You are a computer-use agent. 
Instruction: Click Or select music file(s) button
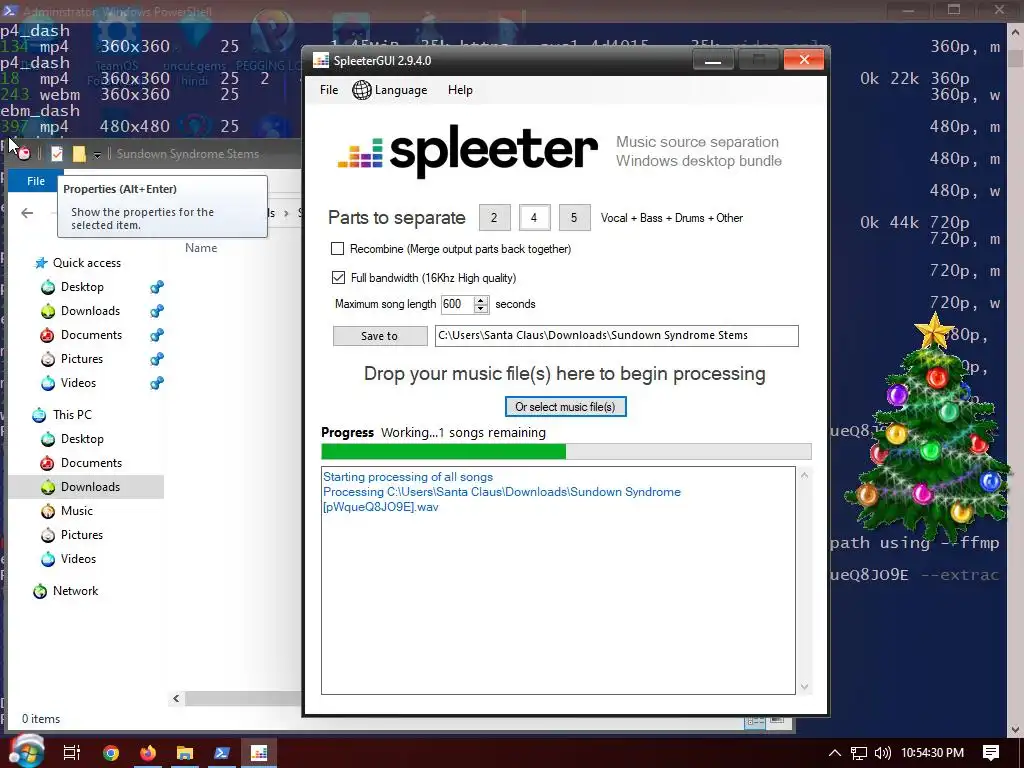click(x=566, y=407)
